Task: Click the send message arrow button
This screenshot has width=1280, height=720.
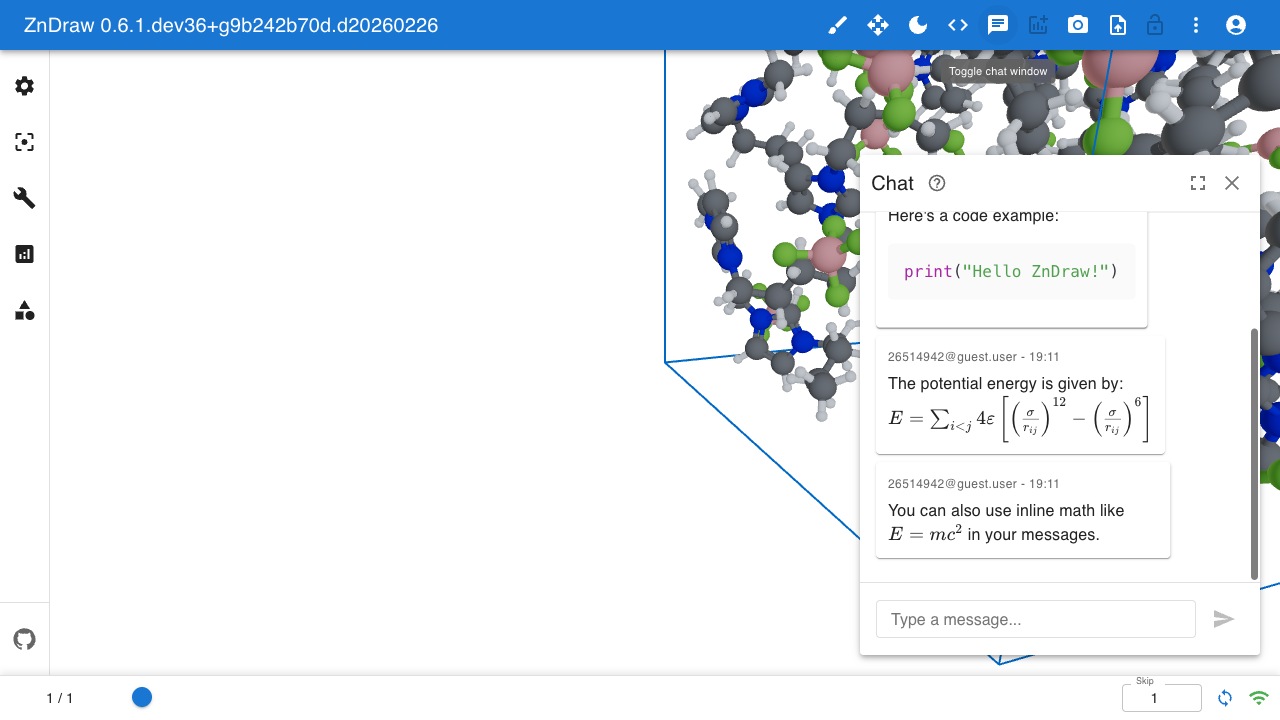Action: pyautogui.click(x=1224, y=619)
